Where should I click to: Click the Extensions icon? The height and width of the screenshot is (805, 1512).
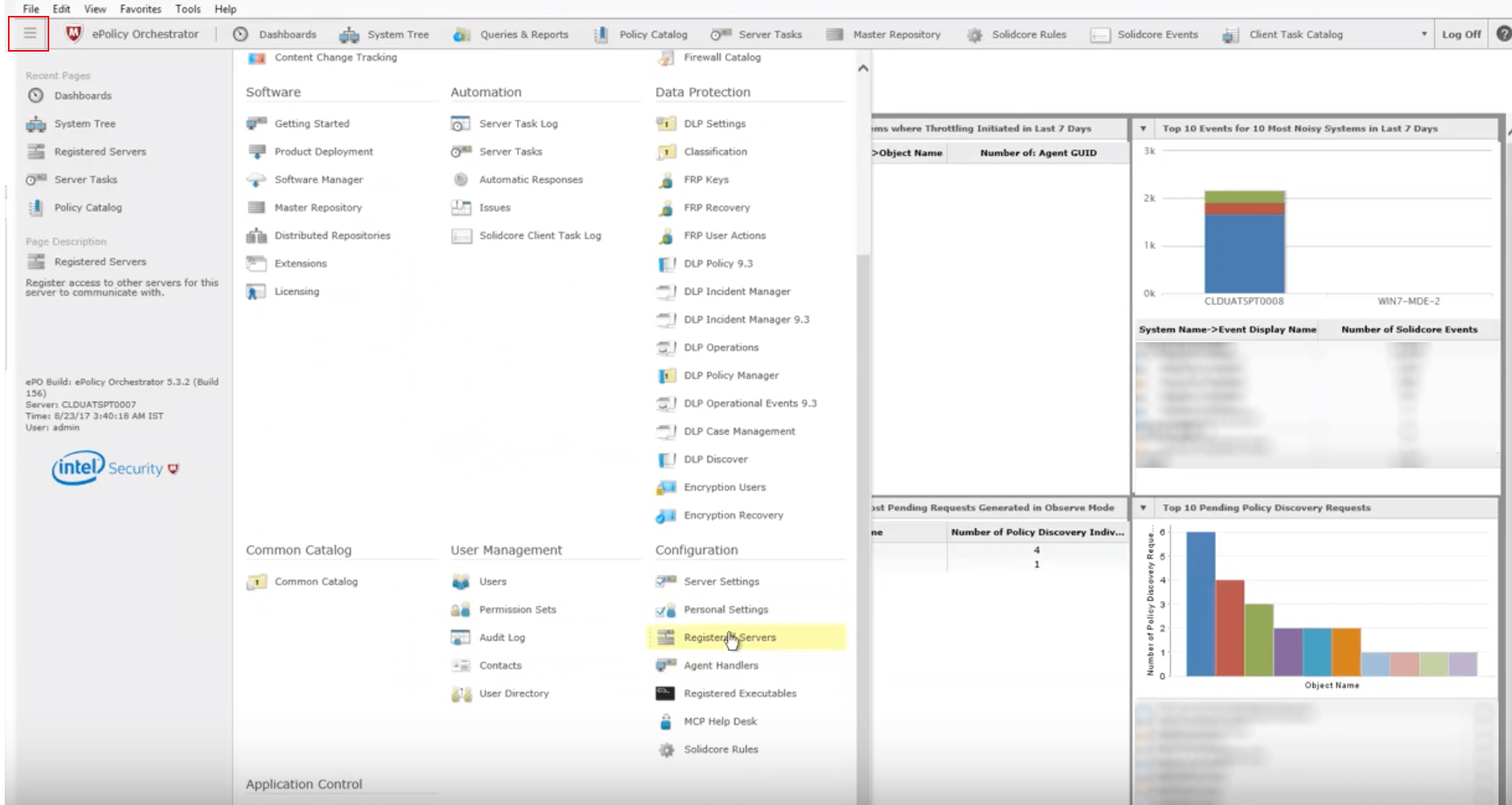click(x=256, y=263)
